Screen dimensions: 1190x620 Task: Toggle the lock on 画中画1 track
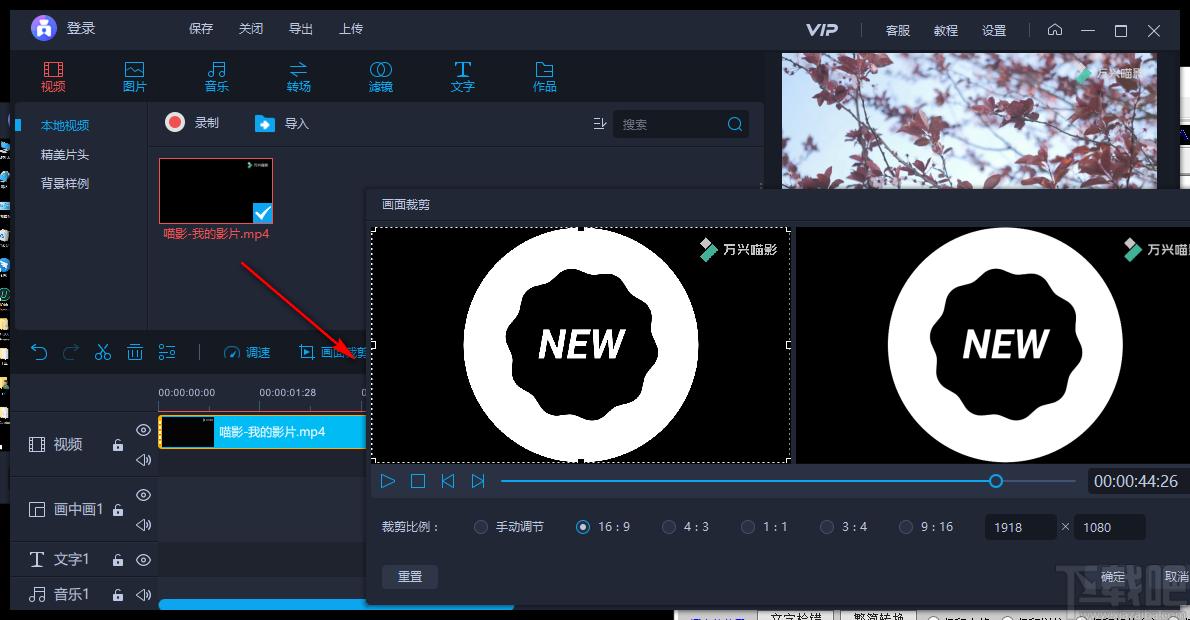118,510
